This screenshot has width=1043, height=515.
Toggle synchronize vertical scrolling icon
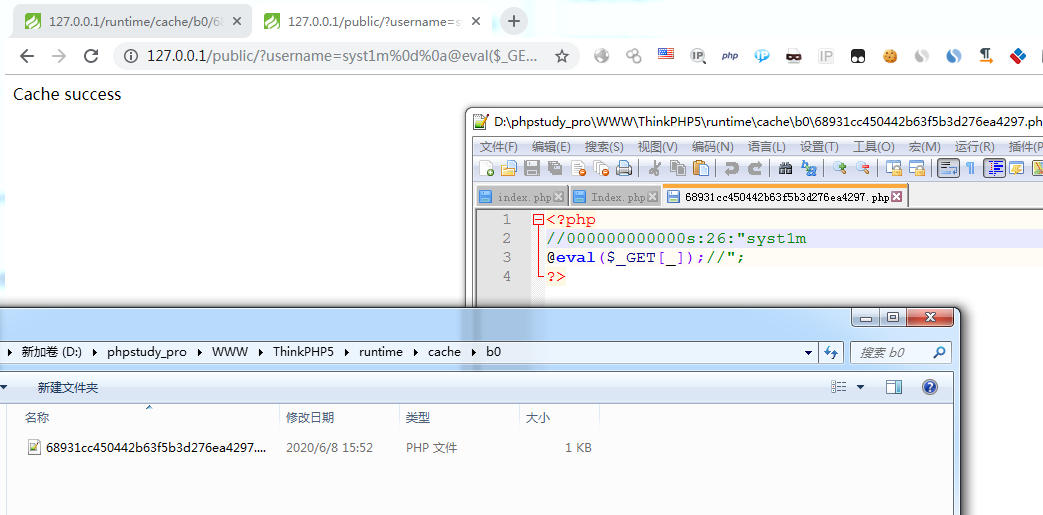893,168
